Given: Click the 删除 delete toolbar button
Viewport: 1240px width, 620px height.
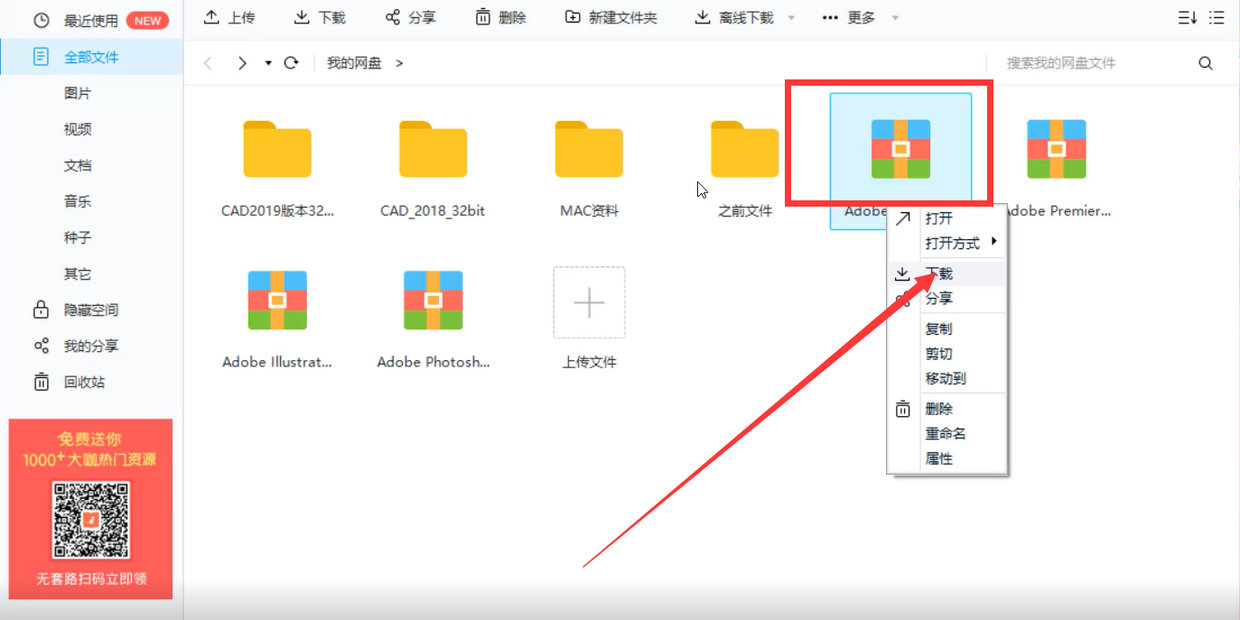Looking at the screenshot, I should [x=501, y=17].
